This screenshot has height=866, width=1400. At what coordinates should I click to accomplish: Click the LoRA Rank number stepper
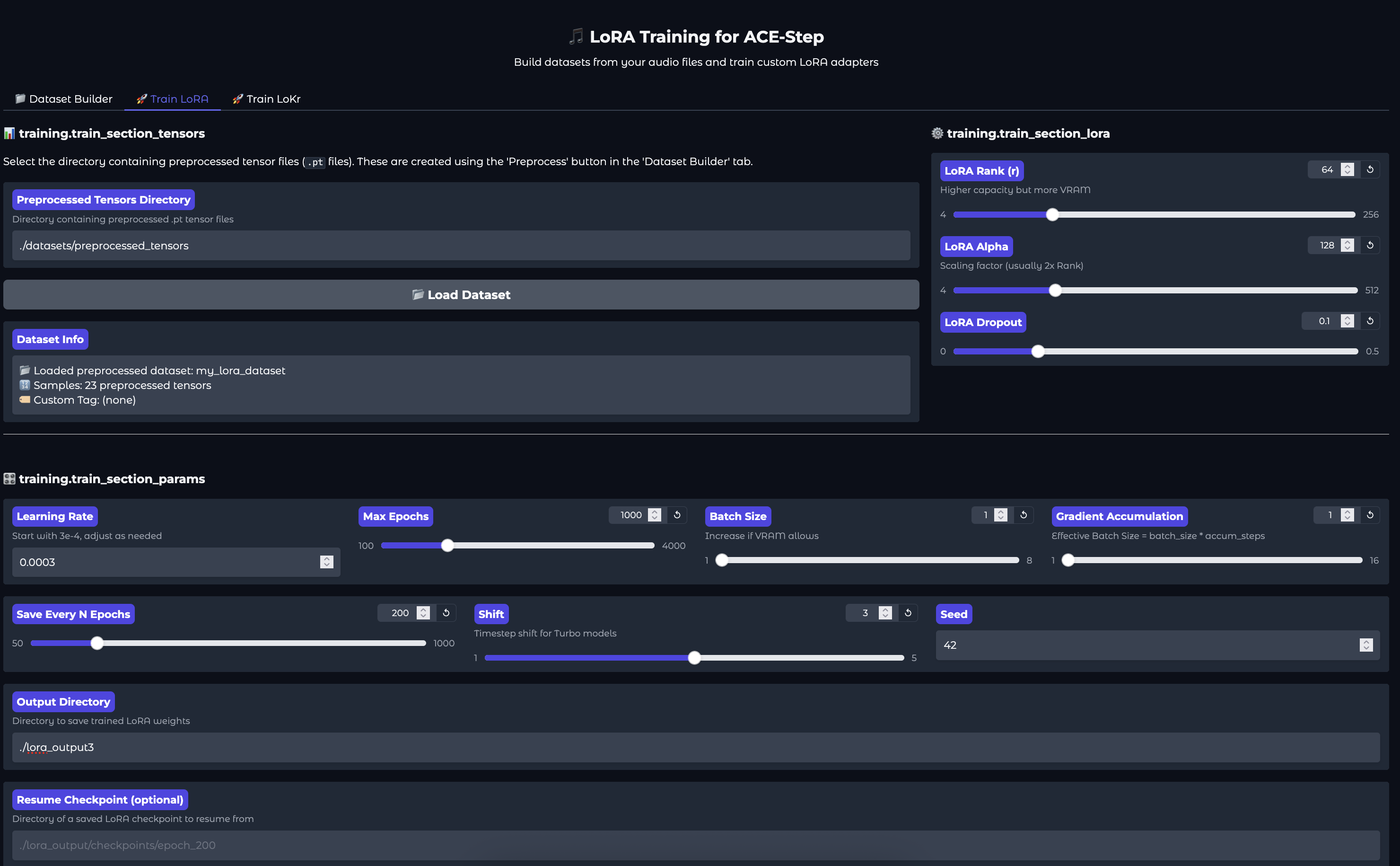(x=1347, y=169)
